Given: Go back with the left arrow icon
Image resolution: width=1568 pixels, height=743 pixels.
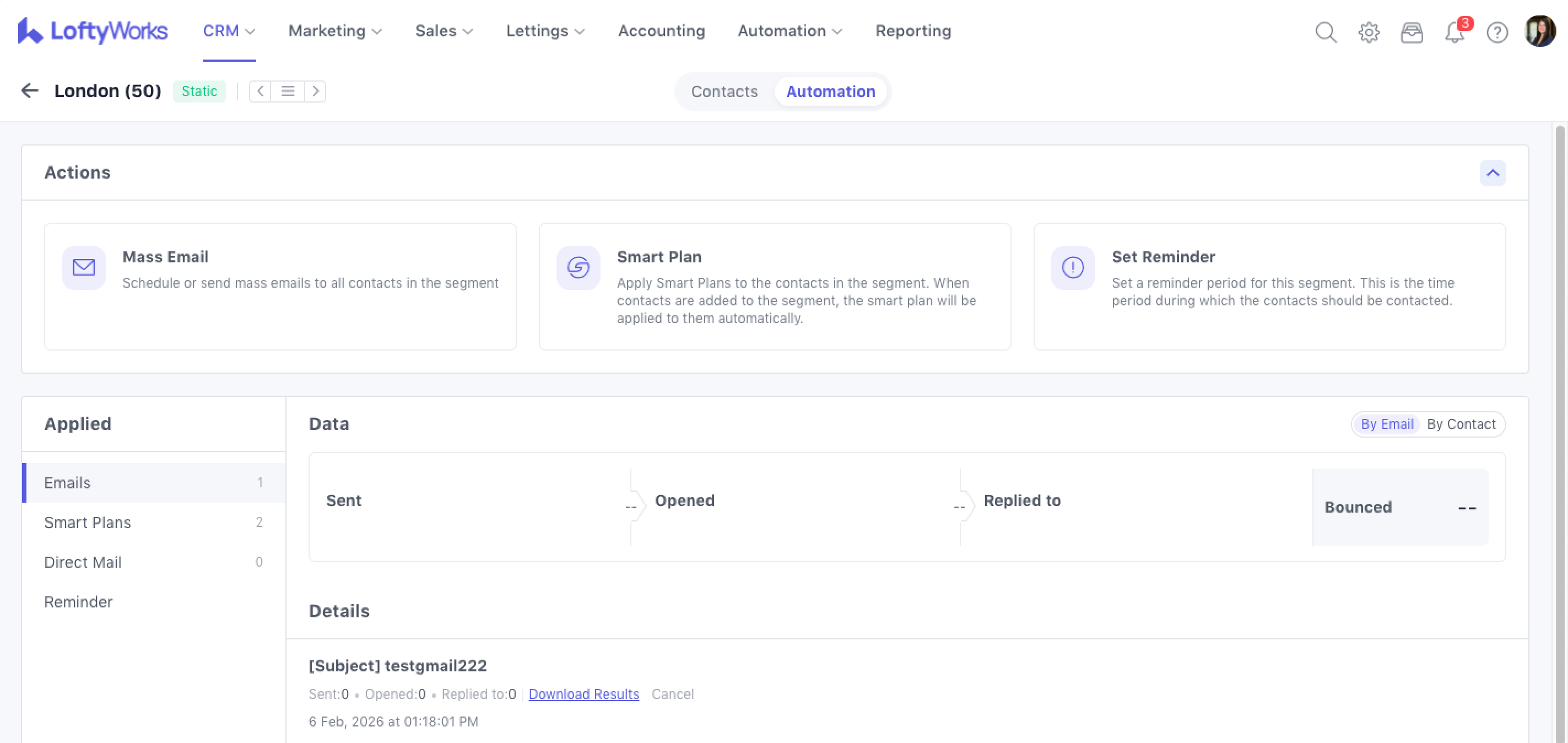Looking at the screenshot, I should pyautogui.click(x=29, y=91).
